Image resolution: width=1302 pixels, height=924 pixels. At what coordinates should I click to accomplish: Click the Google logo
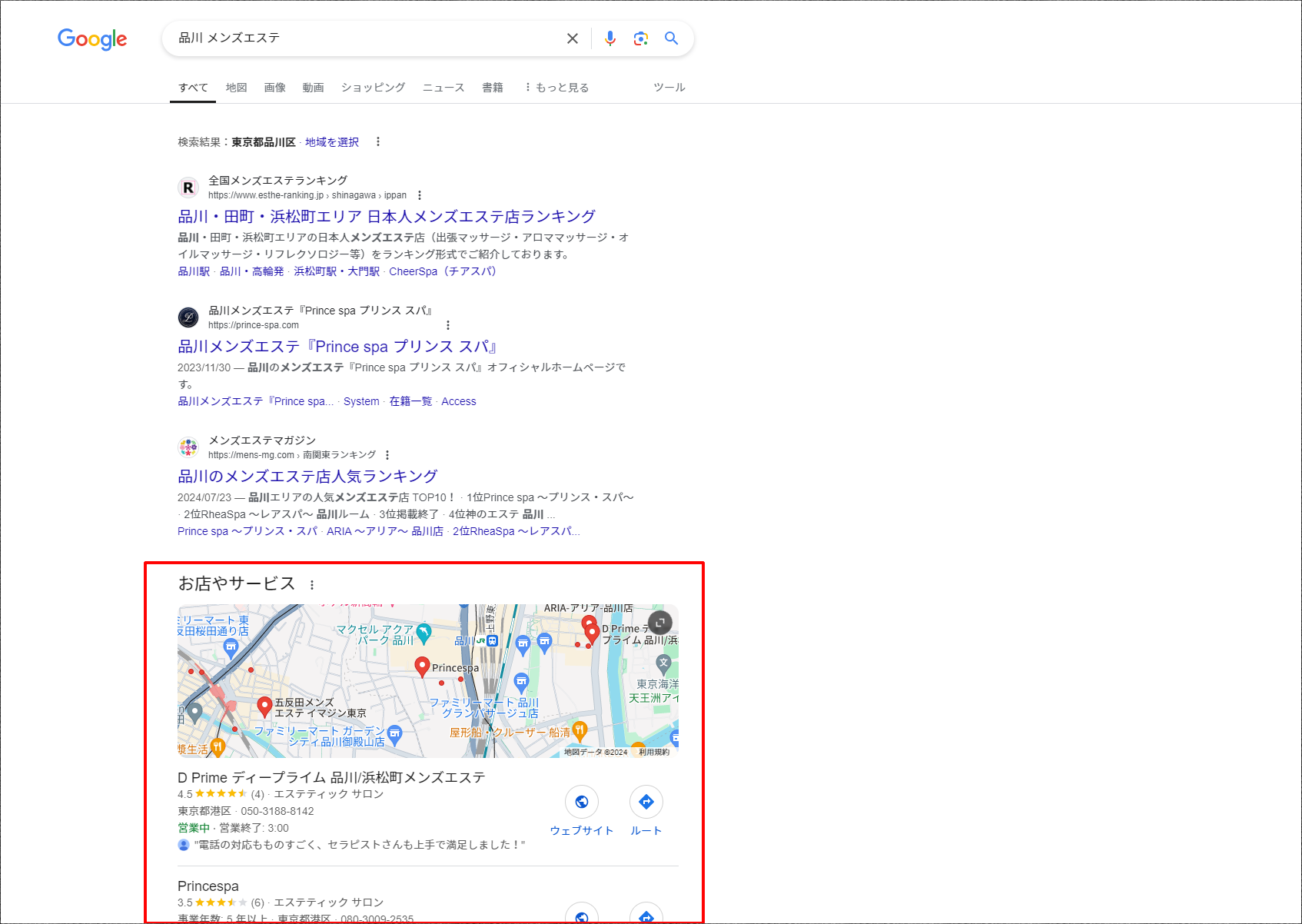coord(92,38)
